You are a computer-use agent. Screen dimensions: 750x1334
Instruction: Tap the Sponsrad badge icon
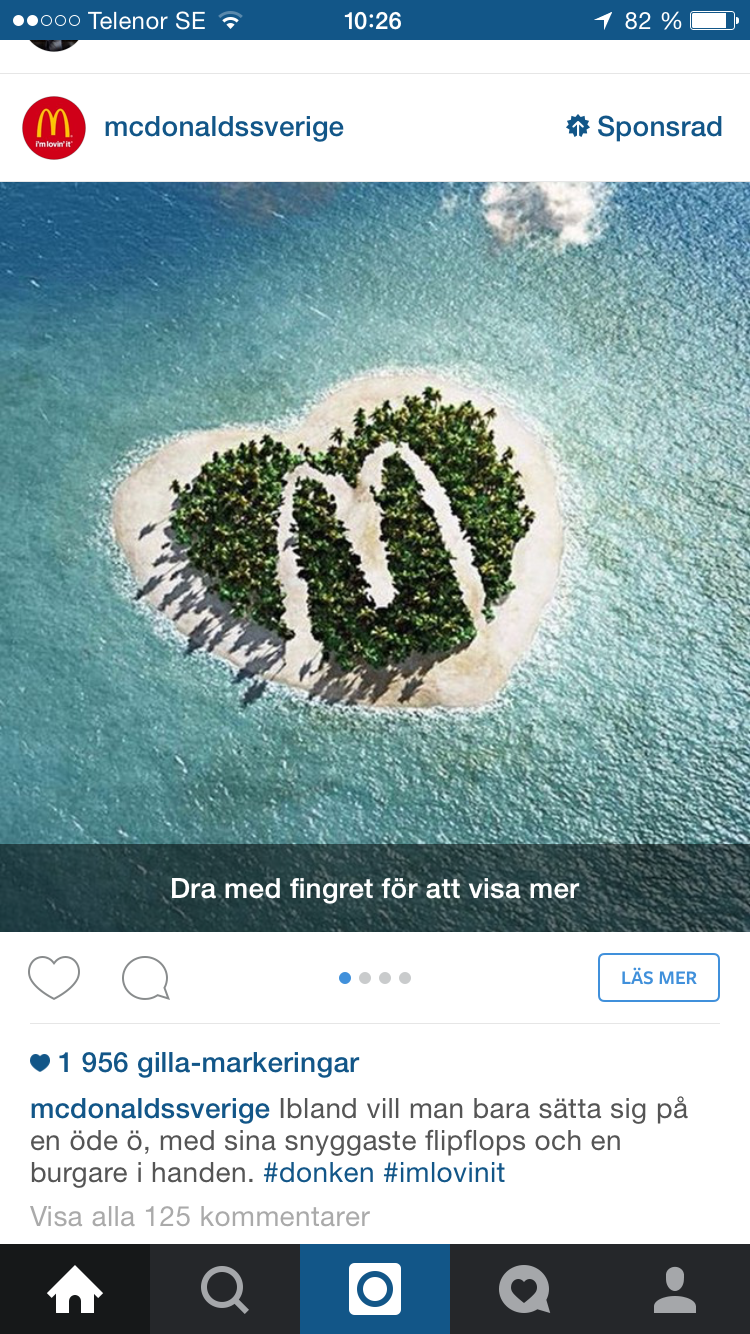577,127
